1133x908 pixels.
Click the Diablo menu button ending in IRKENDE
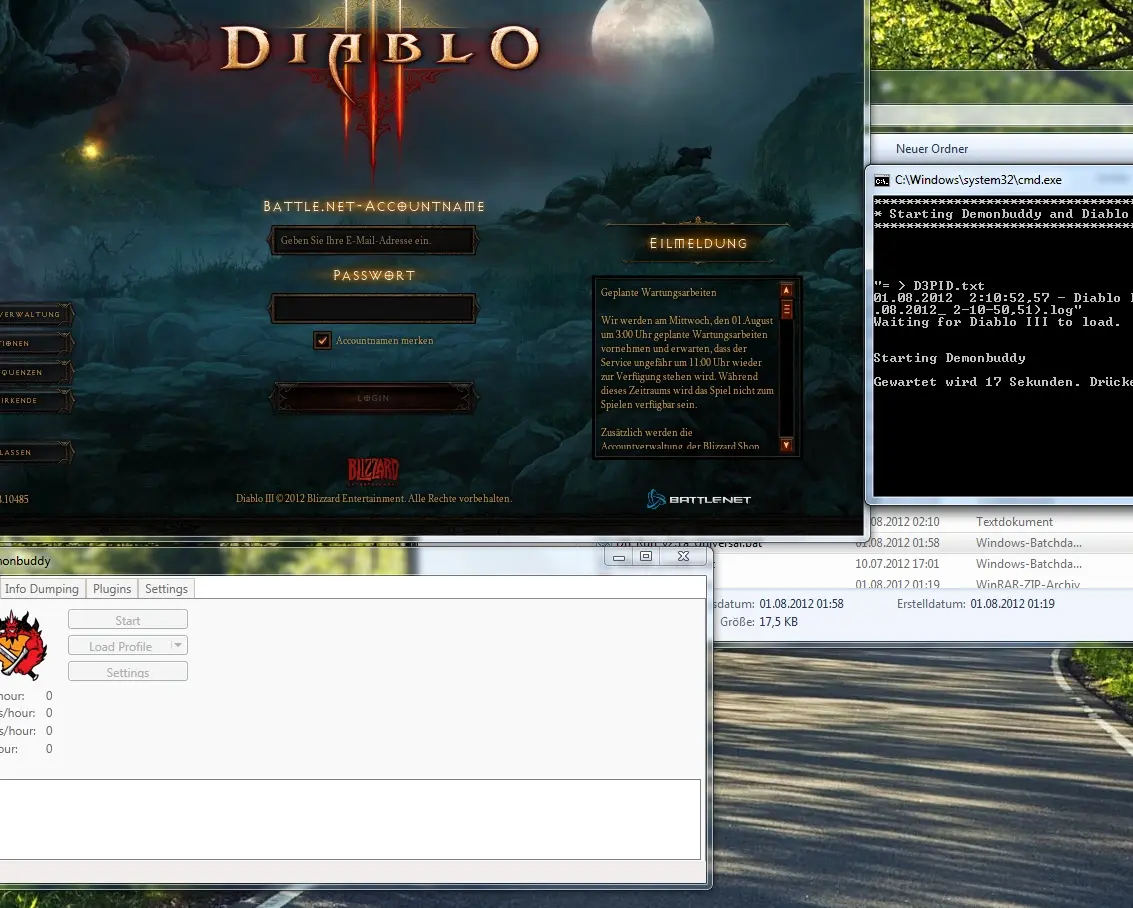pyautogui.click(x=36, y=400)
